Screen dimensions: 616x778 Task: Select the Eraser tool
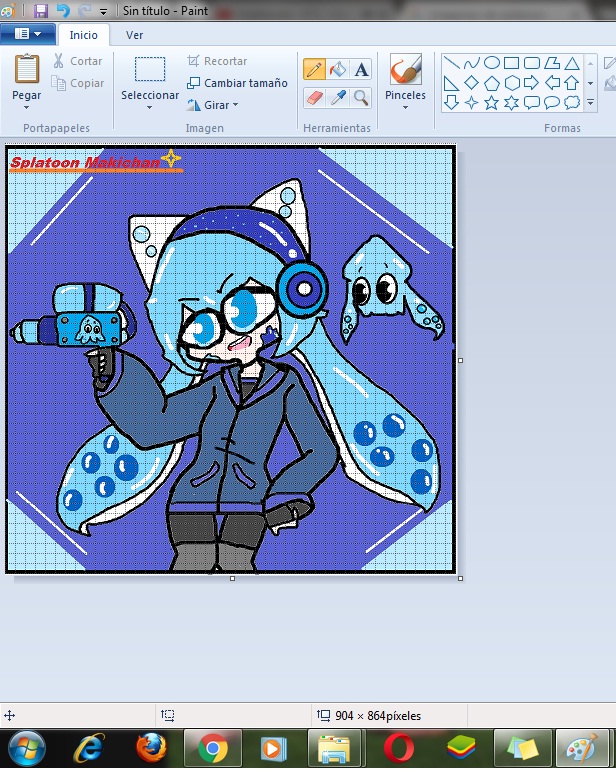click(x=314, y=98)
